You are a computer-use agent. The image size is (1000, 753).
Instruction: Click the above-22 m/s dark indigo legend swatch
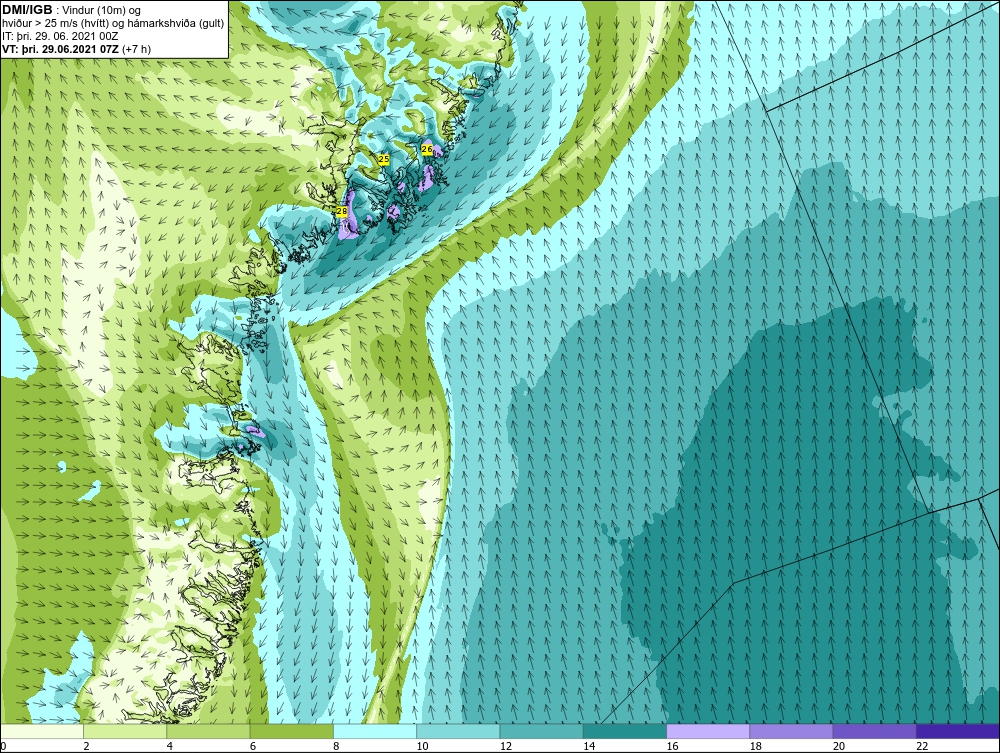(x=957, y=731)
